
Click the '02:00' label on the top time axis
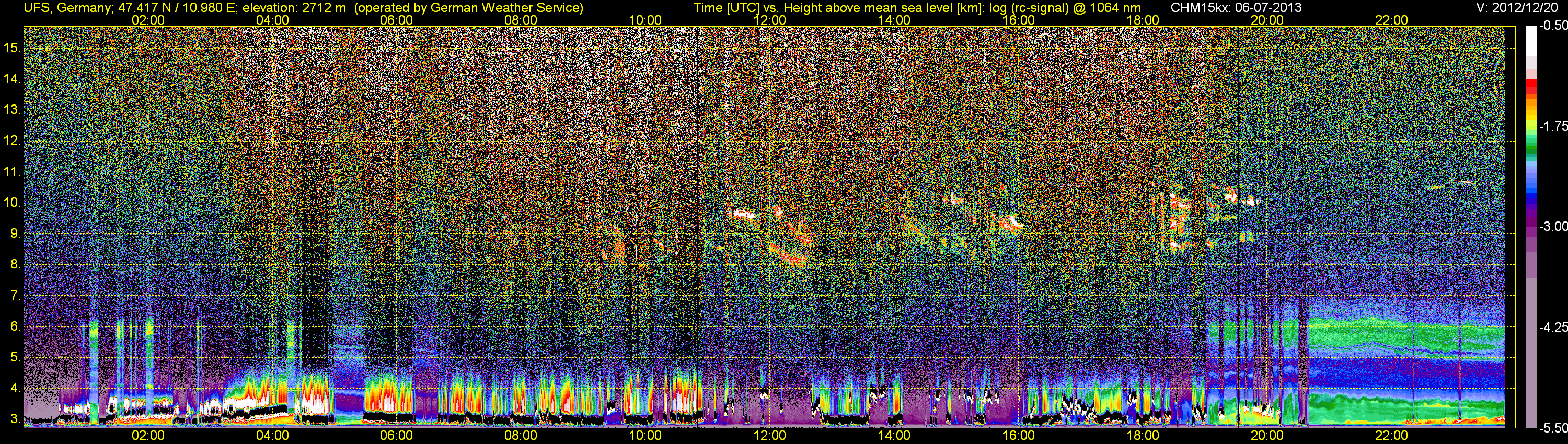pyautogui.click(x=148, y=20)
